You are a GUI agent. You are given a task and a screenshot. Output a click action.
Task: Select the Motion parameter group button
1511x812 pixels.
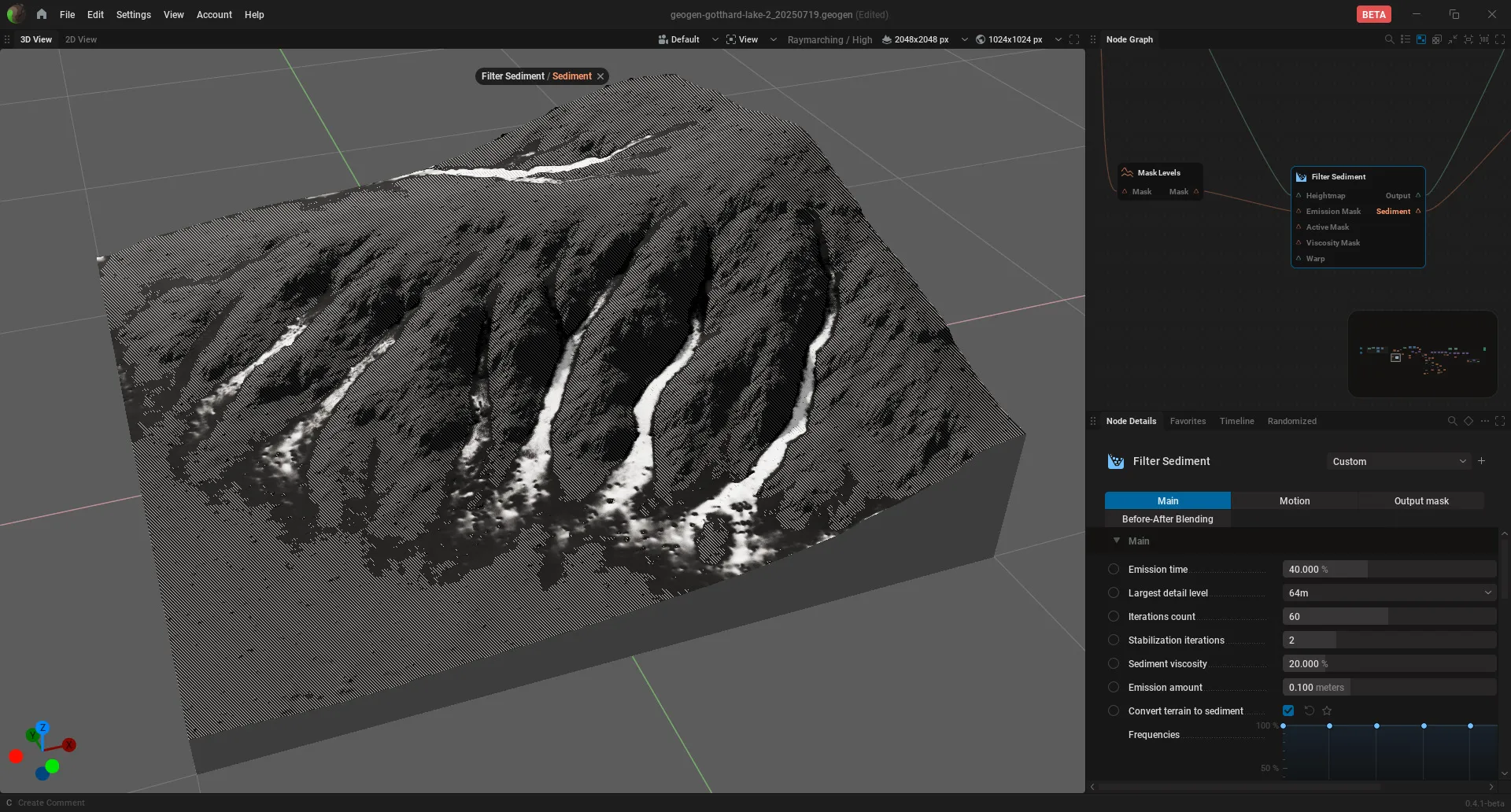[x=1295, y=500]
